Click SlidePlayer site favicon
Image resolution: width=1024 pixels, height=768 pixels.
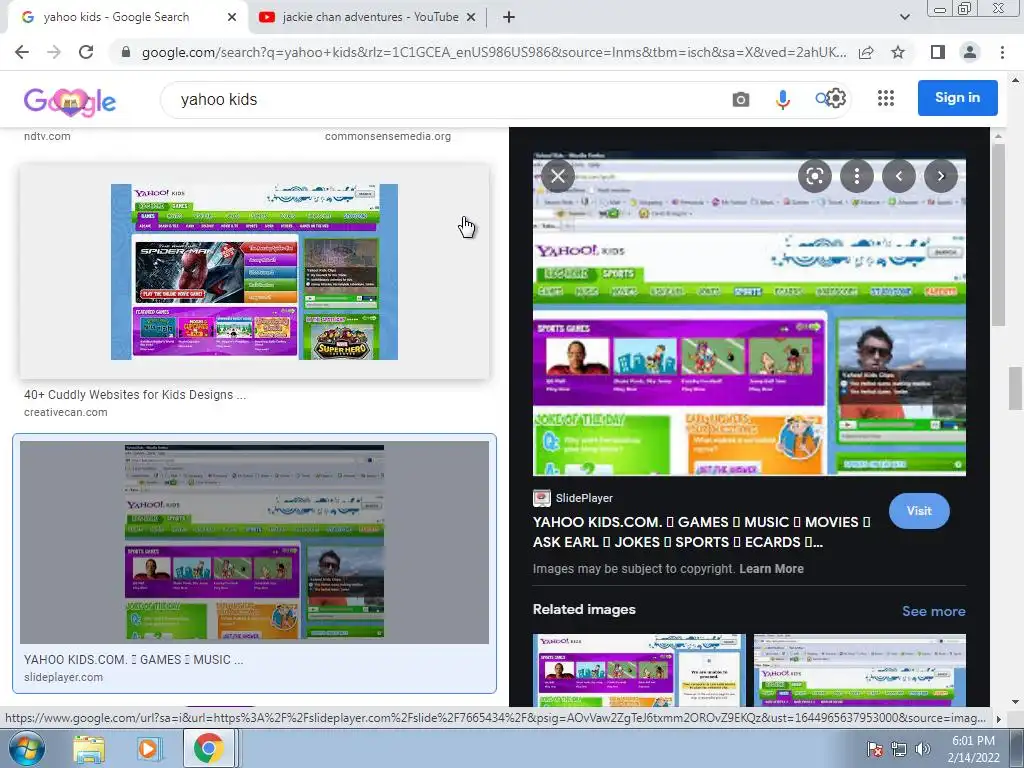coord(541,498)
